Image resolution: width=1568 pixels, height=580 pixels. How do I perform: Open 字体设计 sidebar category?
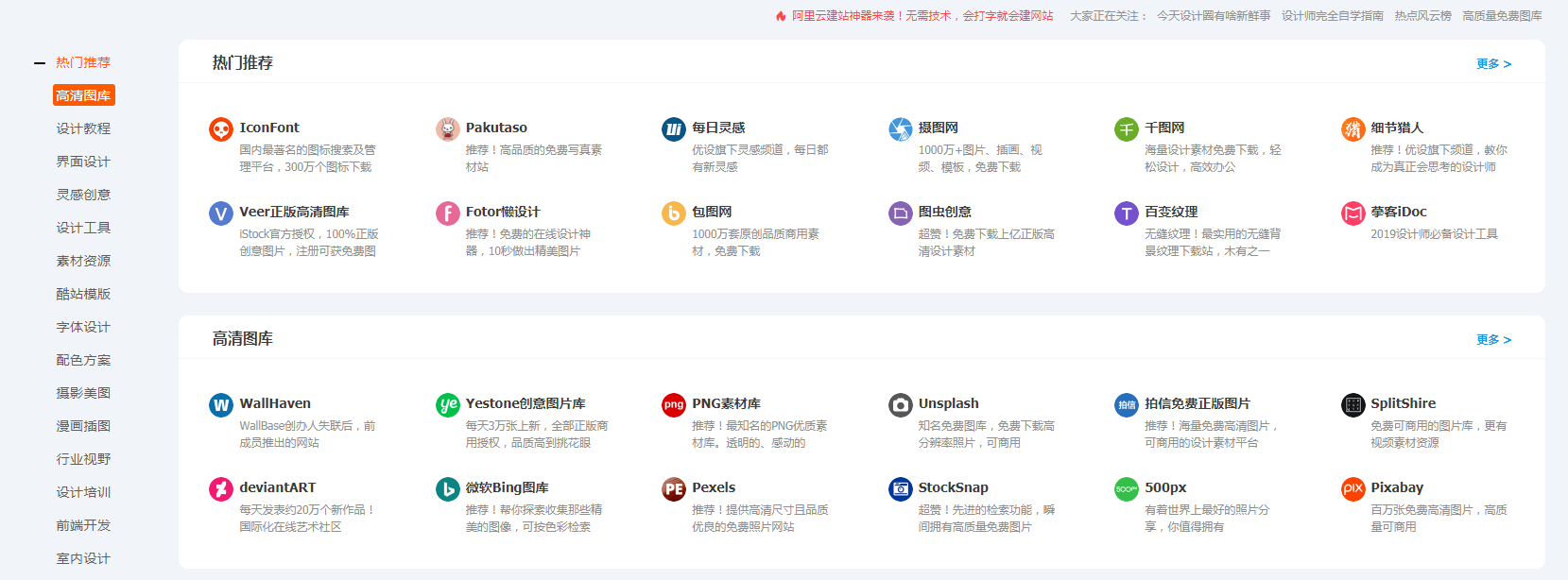[83, 327]
